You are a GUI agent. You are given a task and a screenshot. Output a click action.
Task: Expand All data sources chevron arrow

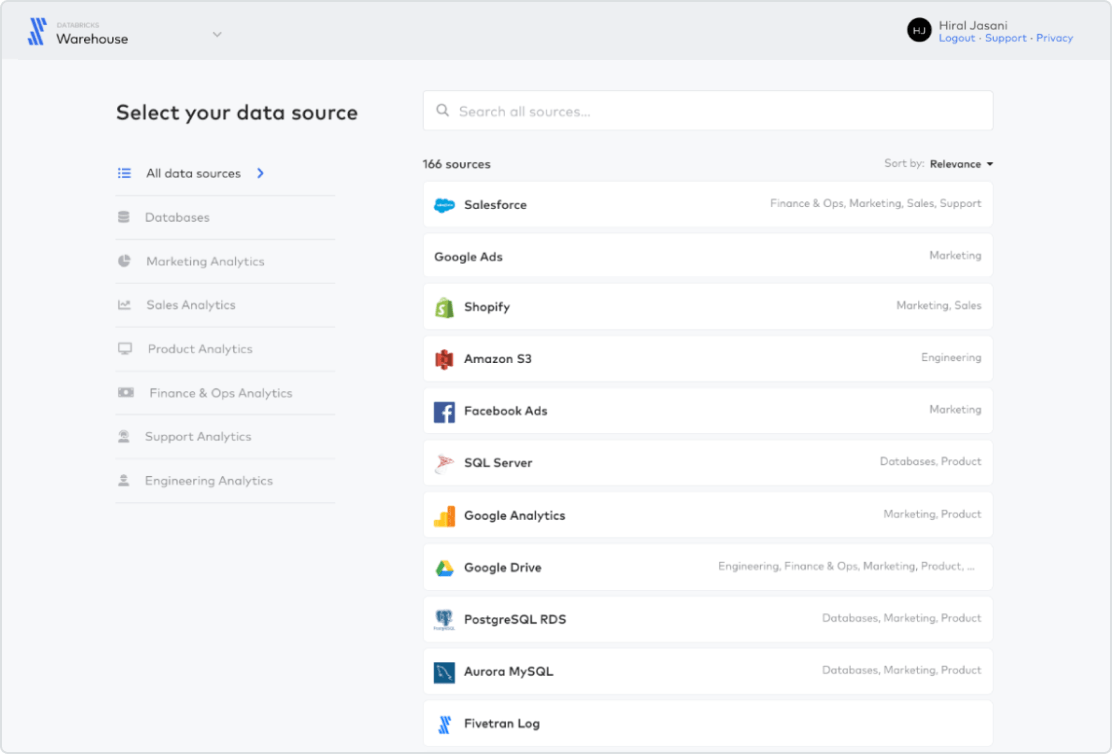coord(260,173)
